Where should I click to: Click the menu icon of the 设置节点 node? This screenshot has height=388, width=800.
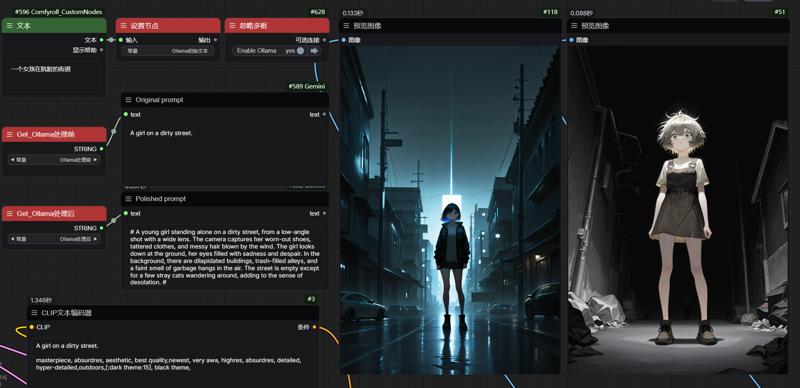click(x=123, y=26)
